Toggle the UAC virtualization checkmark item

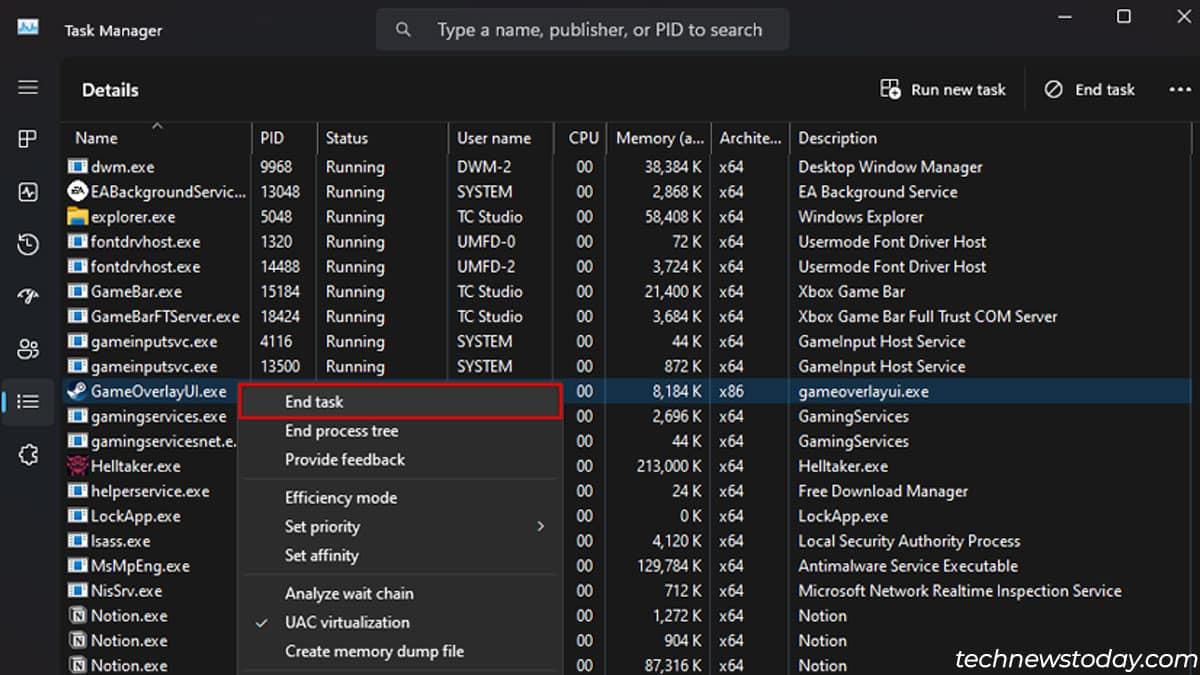point(400,622)
